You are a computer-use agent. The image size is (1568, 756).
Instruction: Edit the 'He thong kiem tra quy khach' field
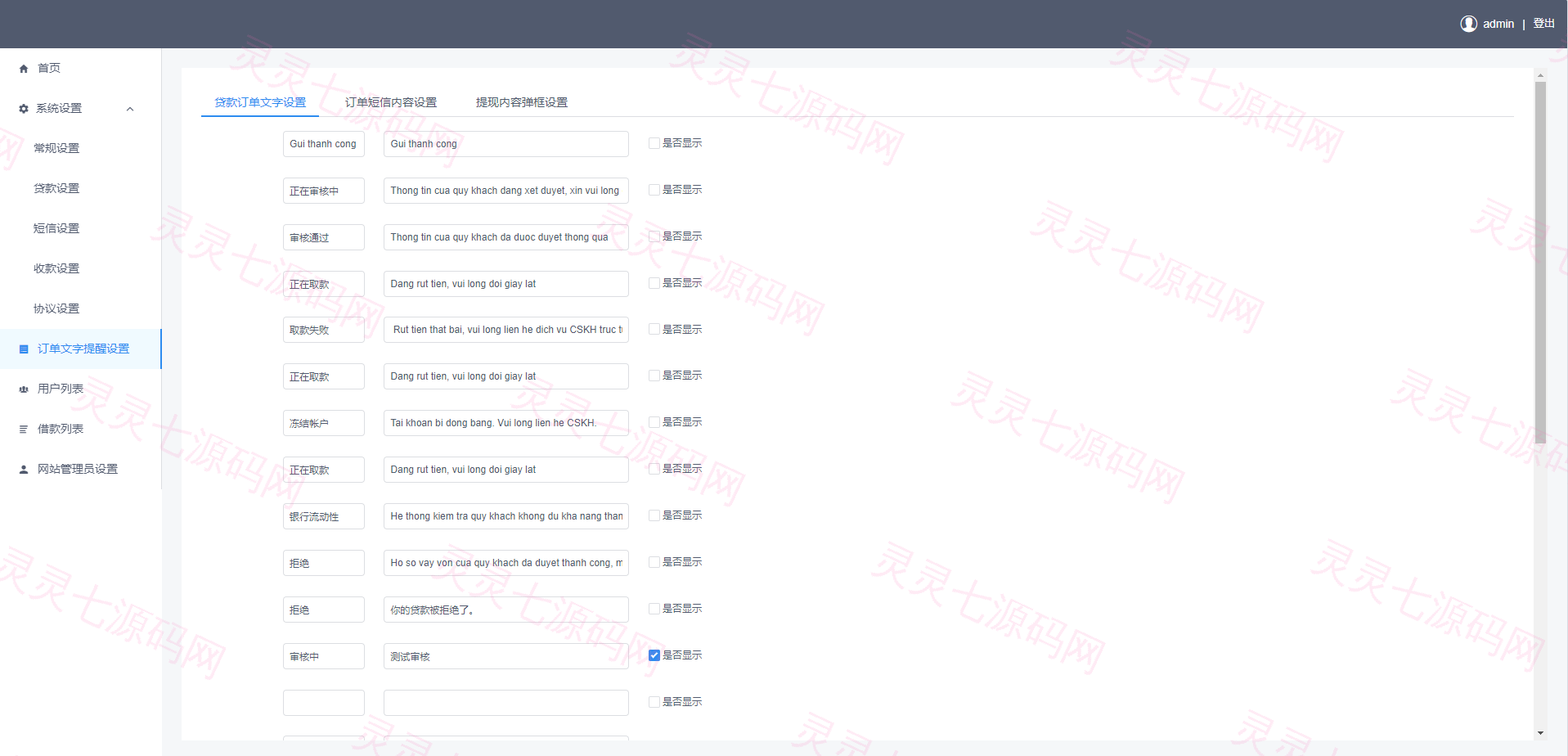[506, 516]
